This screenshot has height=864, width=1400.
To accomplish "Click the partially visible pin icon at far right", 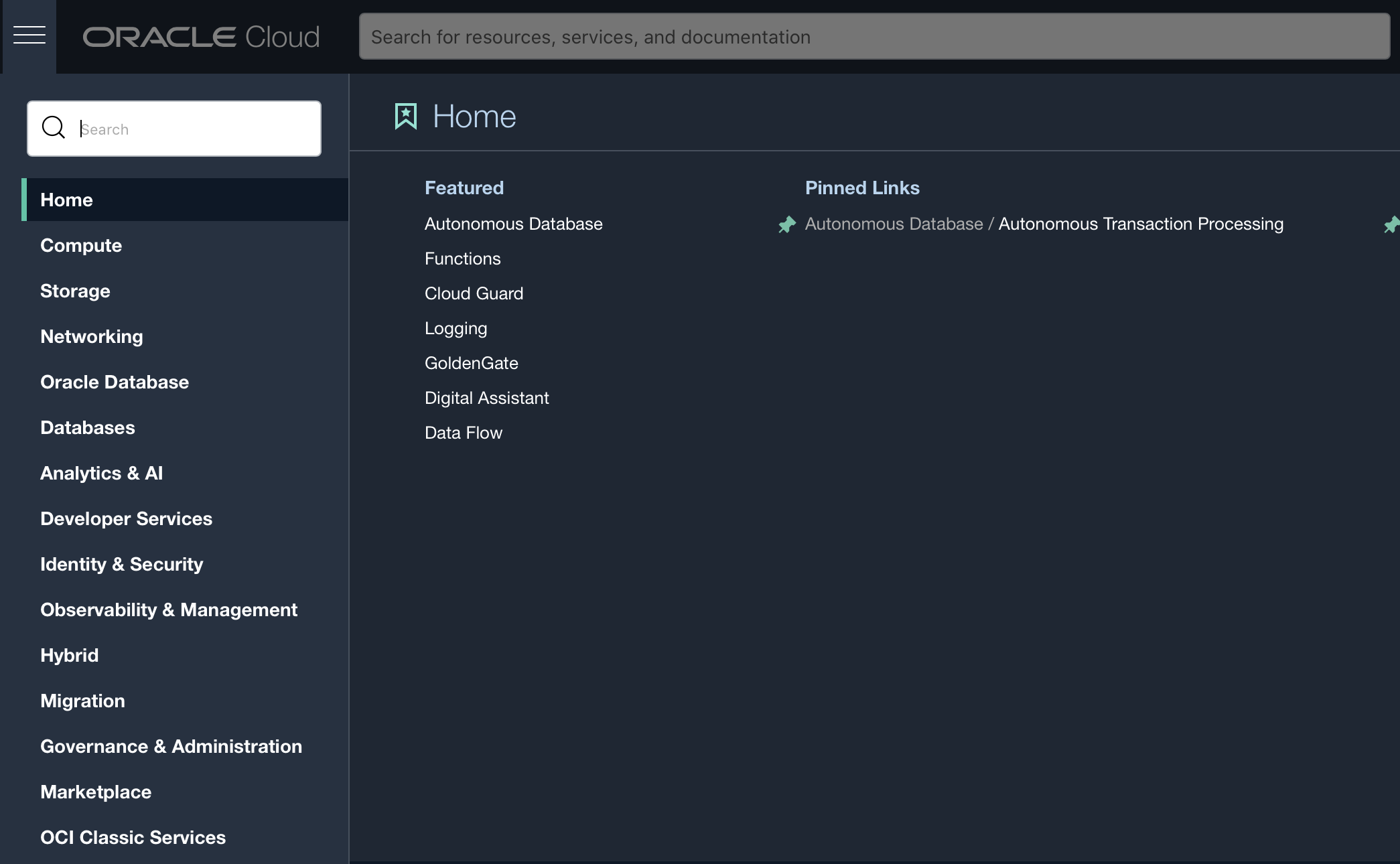I will (1392, 224).
